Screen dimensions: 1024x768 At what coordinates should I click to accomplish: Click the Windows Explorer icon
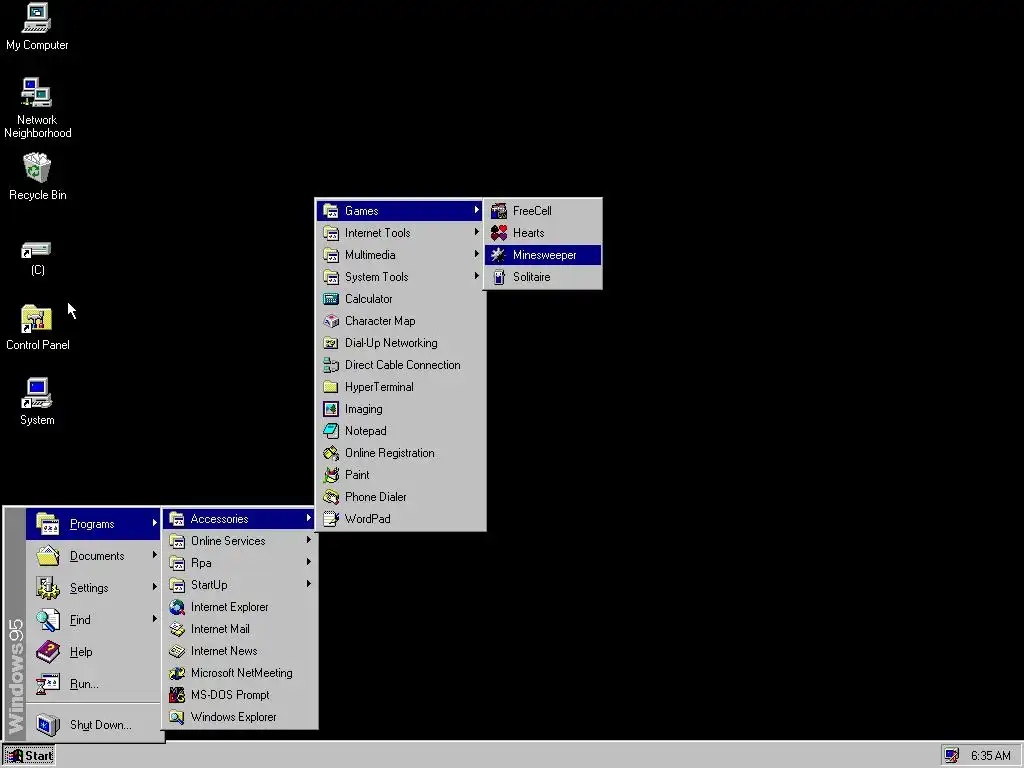[177, 717]
